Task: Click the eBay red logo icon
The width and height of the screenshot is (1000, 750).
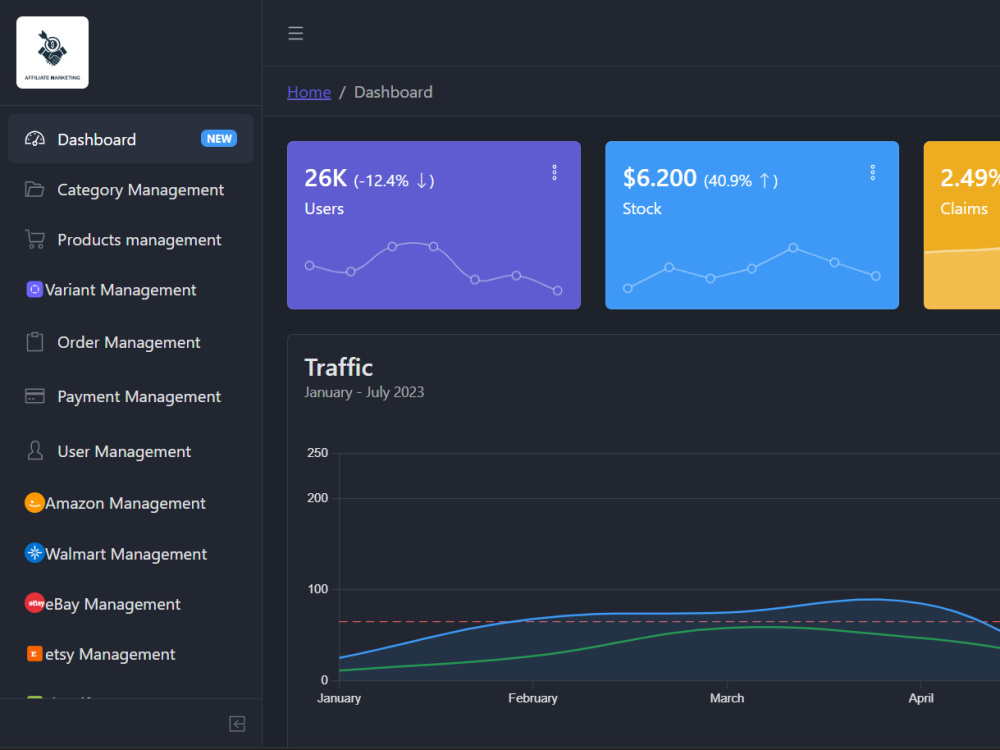Action: pos(34,603)
